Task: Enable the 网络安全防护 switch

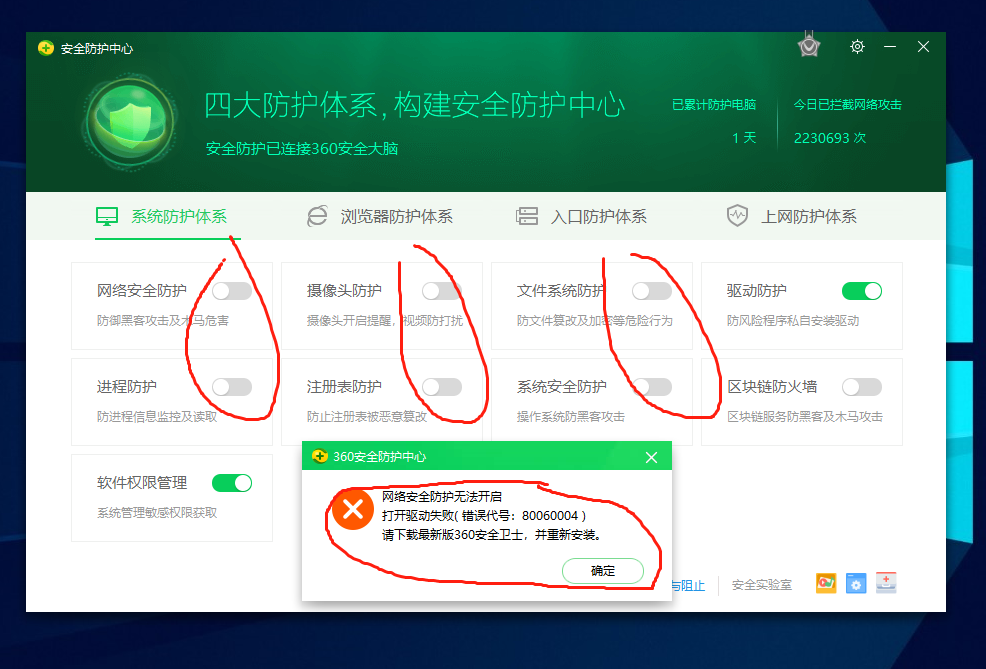Action: [x=232, y=291]
